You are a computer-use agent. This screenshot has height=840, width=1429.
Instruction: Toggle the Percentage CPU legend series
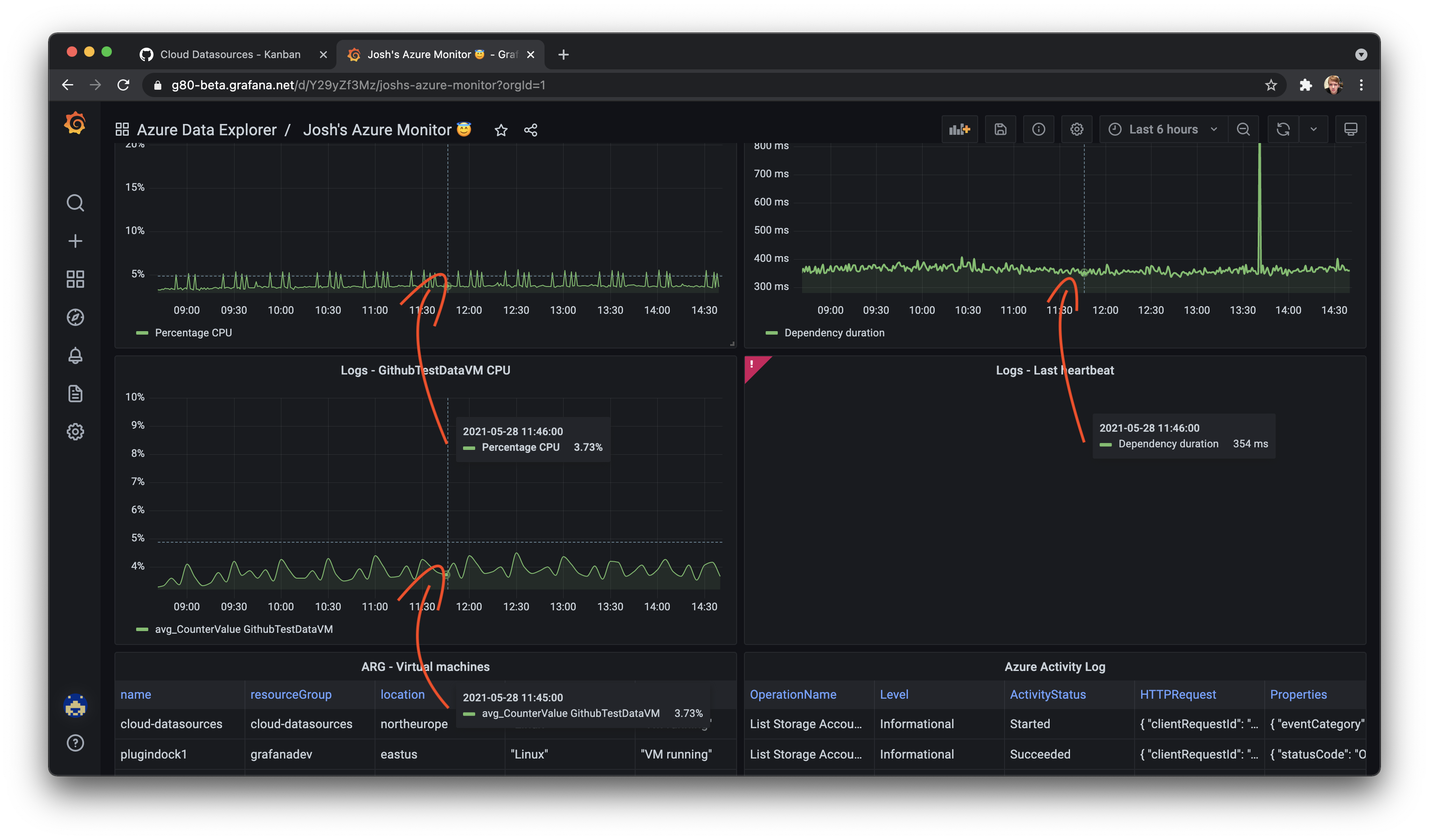pos(193,333)
